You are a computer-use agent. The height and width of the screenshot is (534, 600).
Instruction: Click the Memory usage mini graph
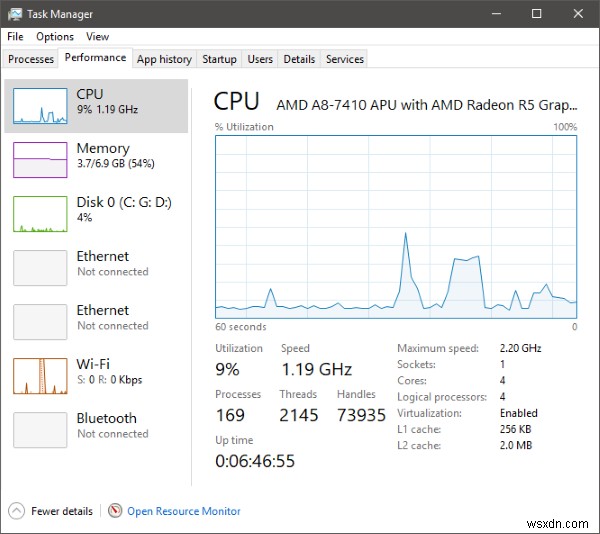tap(40, 160)
